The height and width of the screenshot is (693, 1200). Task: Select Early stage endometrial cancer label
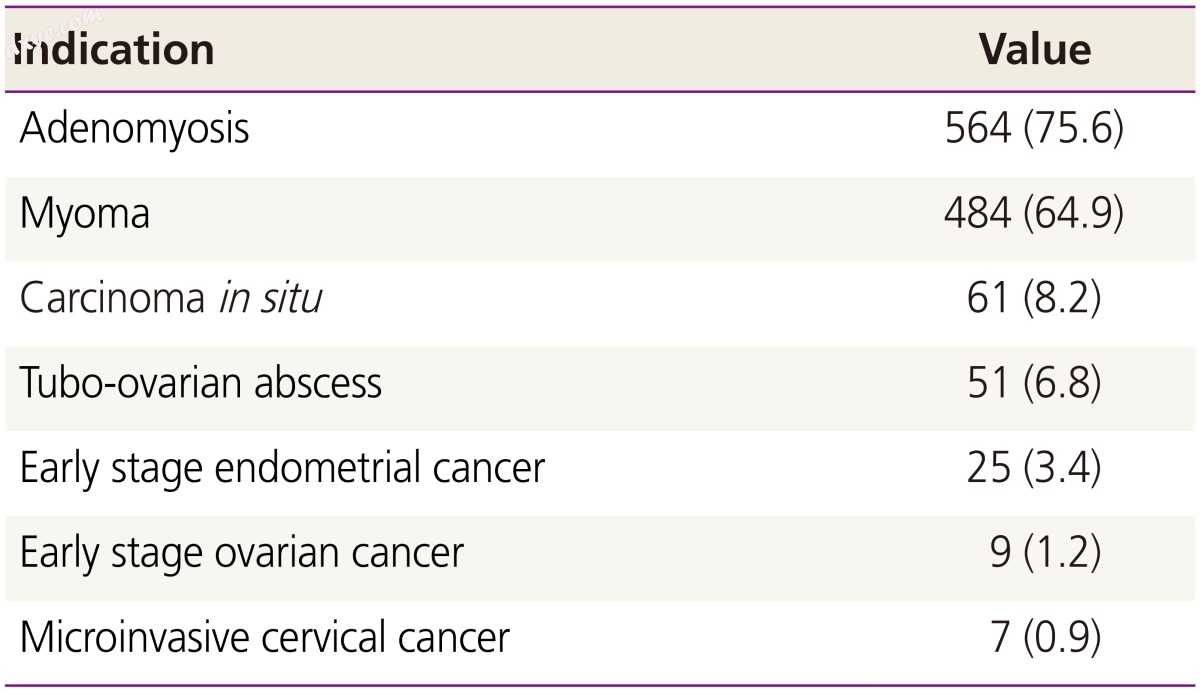[x=282, y=468]
